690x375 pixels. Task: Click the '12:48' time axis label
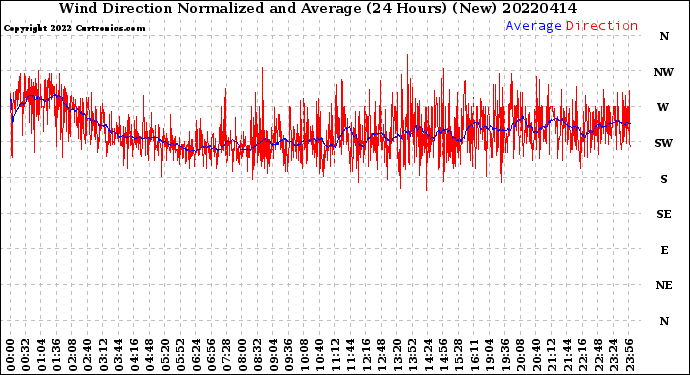(x=381, y=355)
